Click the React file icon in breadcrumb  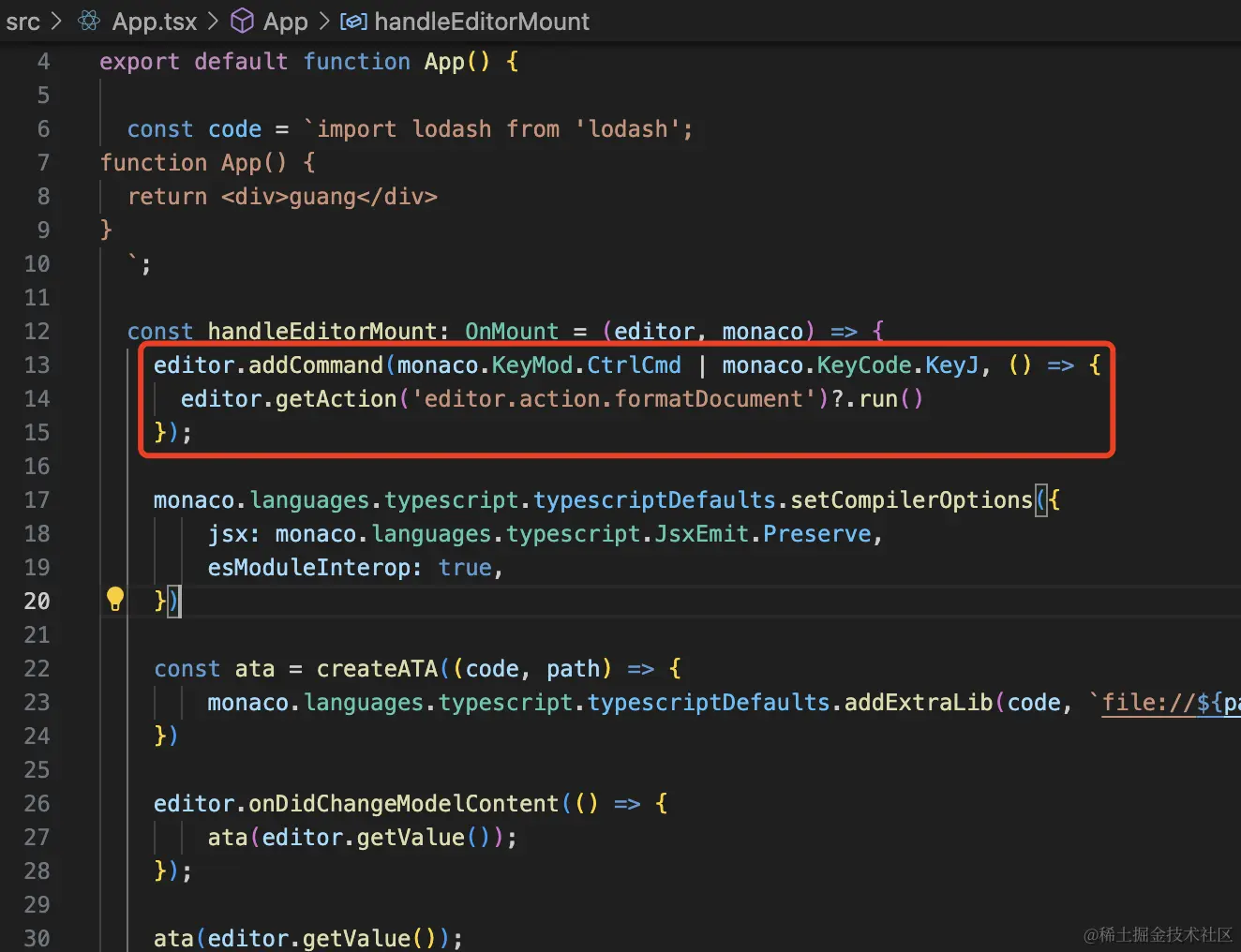coord(89,21)
